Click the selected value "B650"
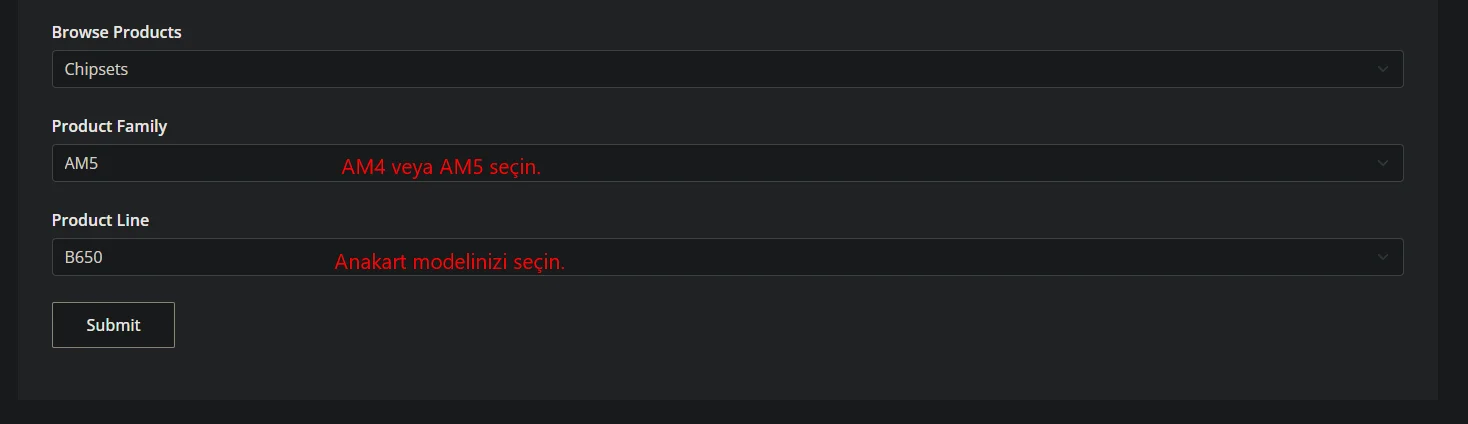 [x=84, y=258]
